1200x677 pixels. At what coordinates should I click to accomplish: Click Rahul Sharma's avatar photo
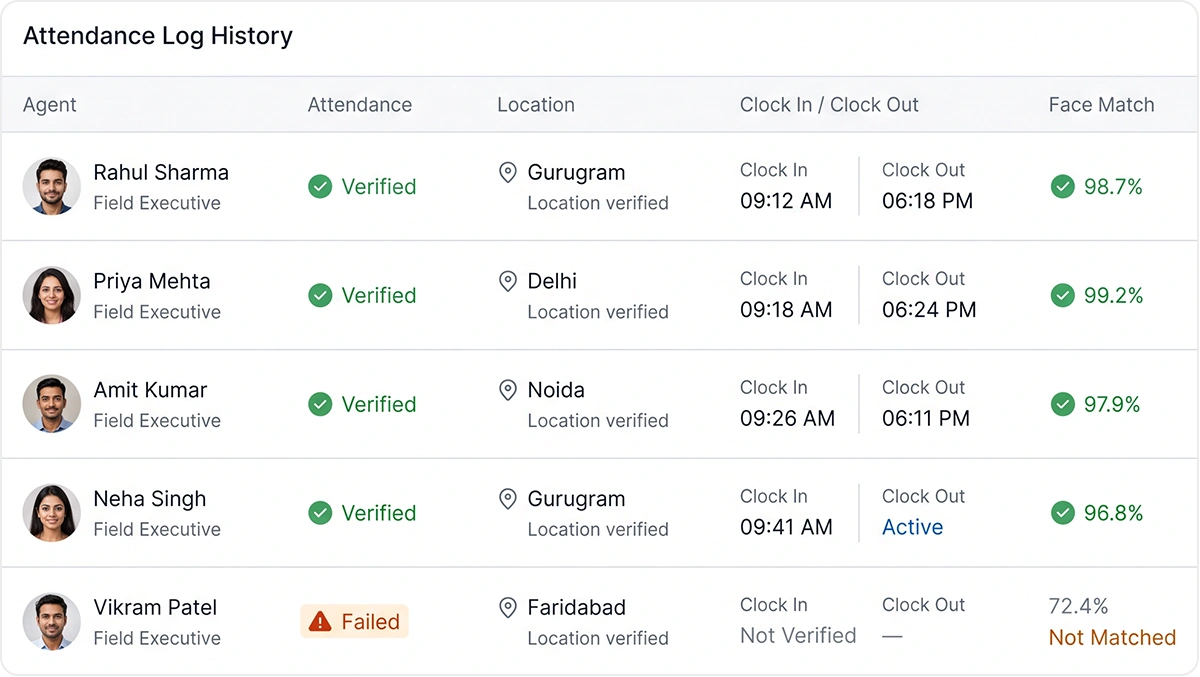point(52,186)
